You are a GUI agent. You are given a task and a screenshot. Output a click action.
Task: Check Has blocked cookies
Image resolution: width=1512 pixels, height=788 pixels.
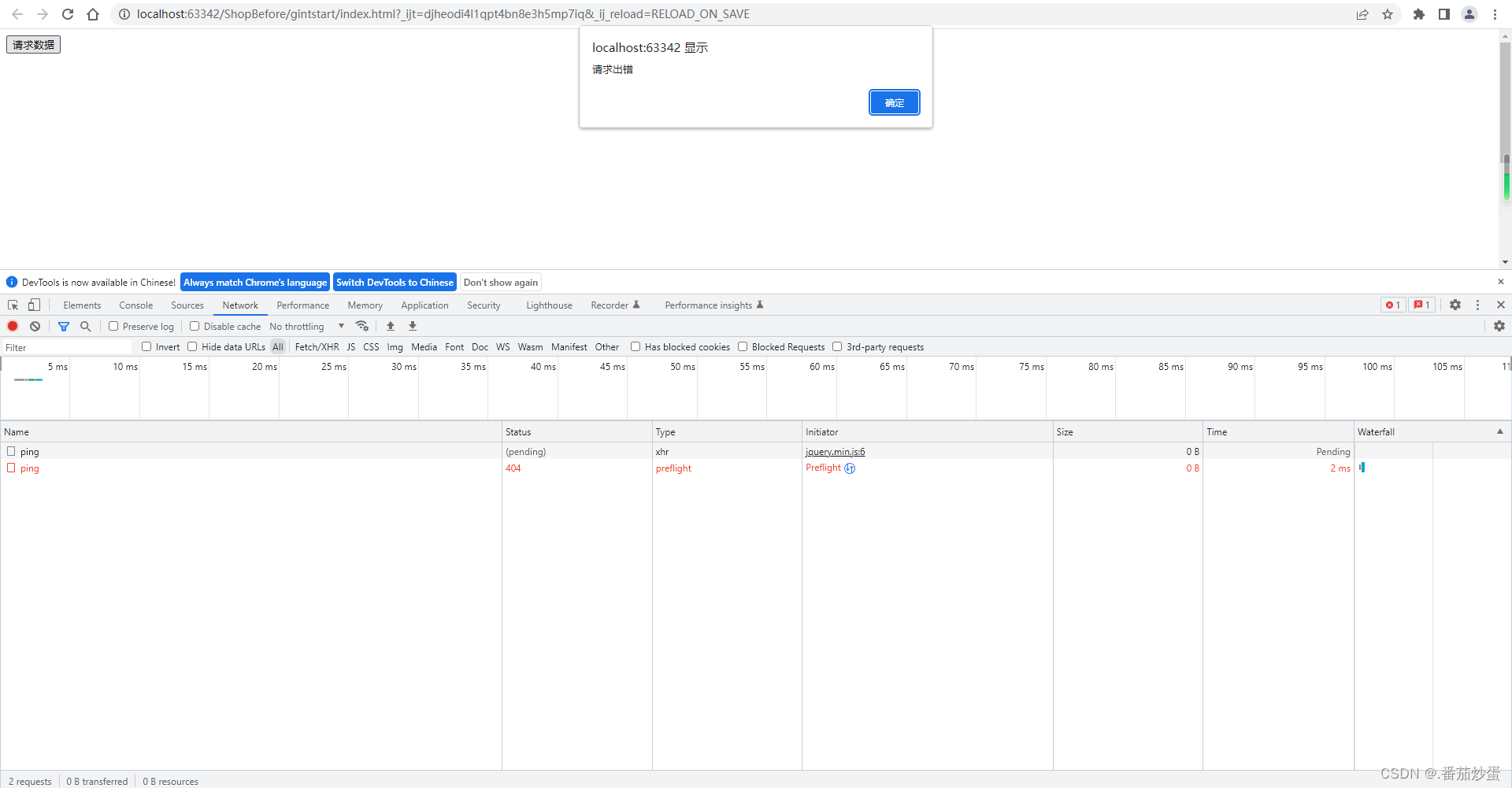[x=636, y=346]
